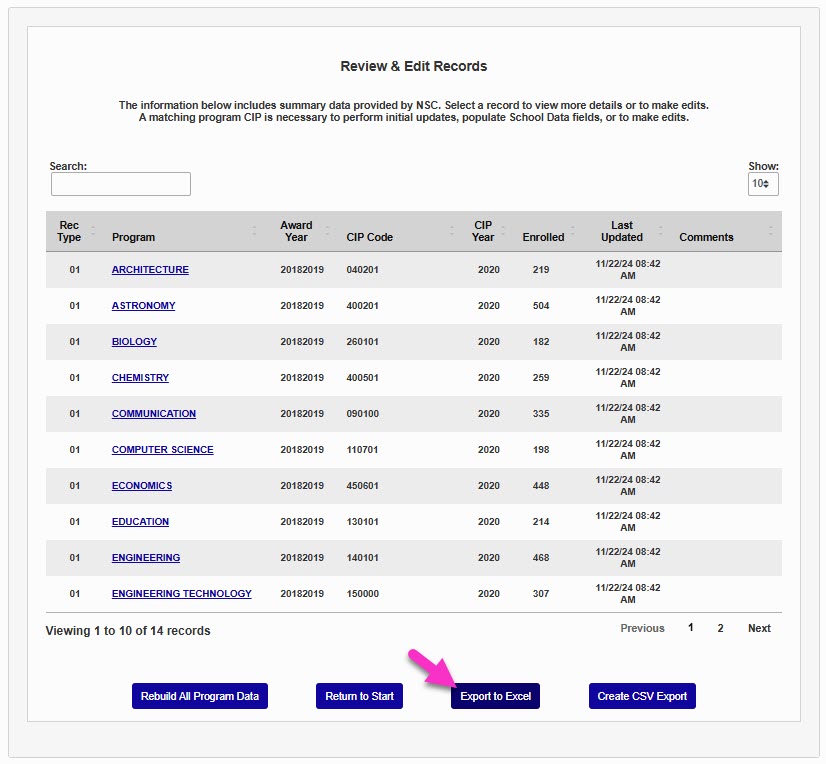Open the COMPUTER SCIENCE program link

click(x=162, y=450)
